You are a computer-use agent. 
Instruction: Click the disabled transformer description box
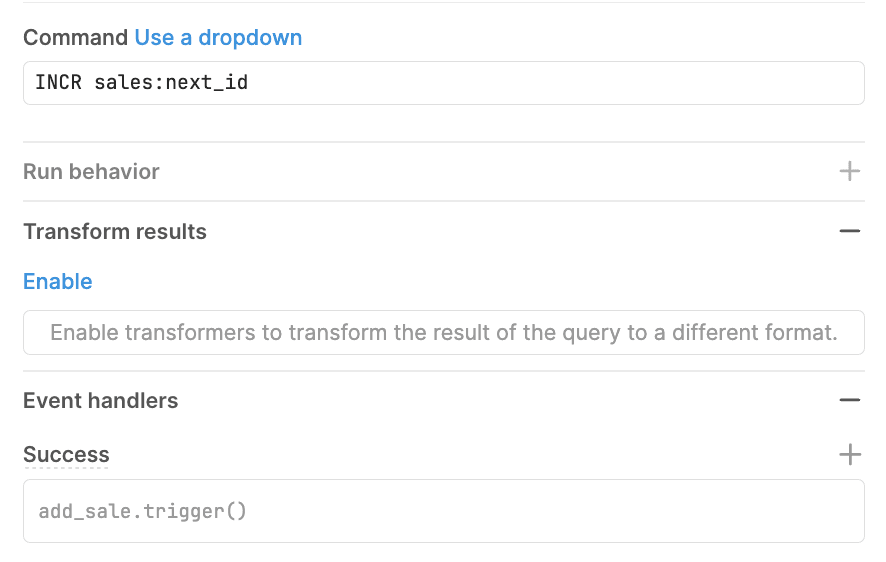443,333
